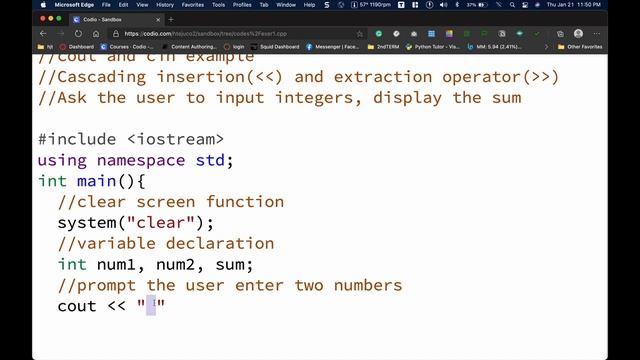Open the Profiles menu
640x360 pixels.
pos(242,5)
